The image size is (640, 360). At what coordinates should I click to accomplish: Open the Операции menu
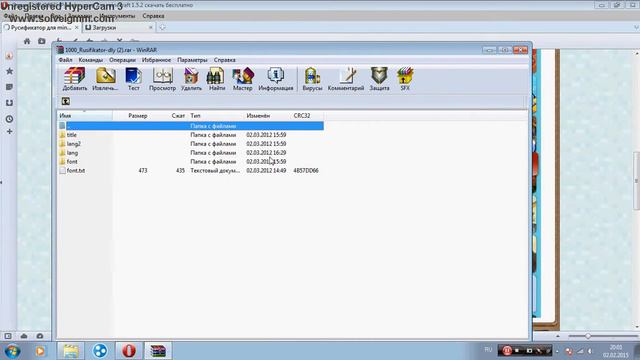[122, 60]
